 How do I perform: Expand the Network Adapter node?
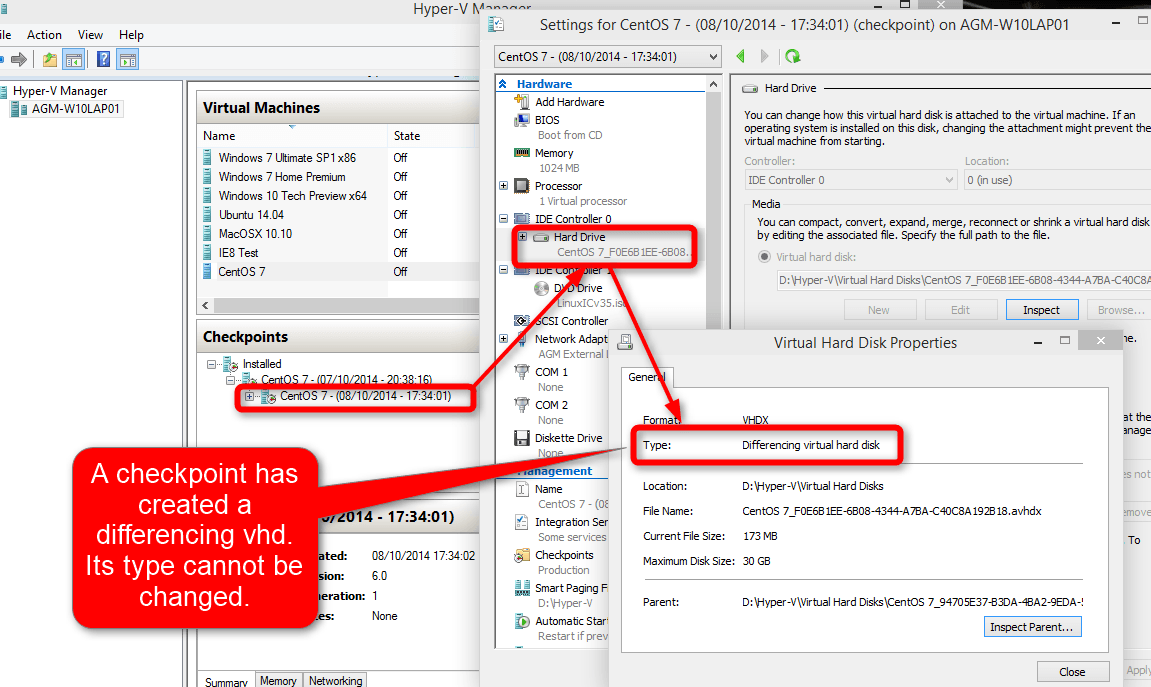pyautogui.click(x=504, y=339)
